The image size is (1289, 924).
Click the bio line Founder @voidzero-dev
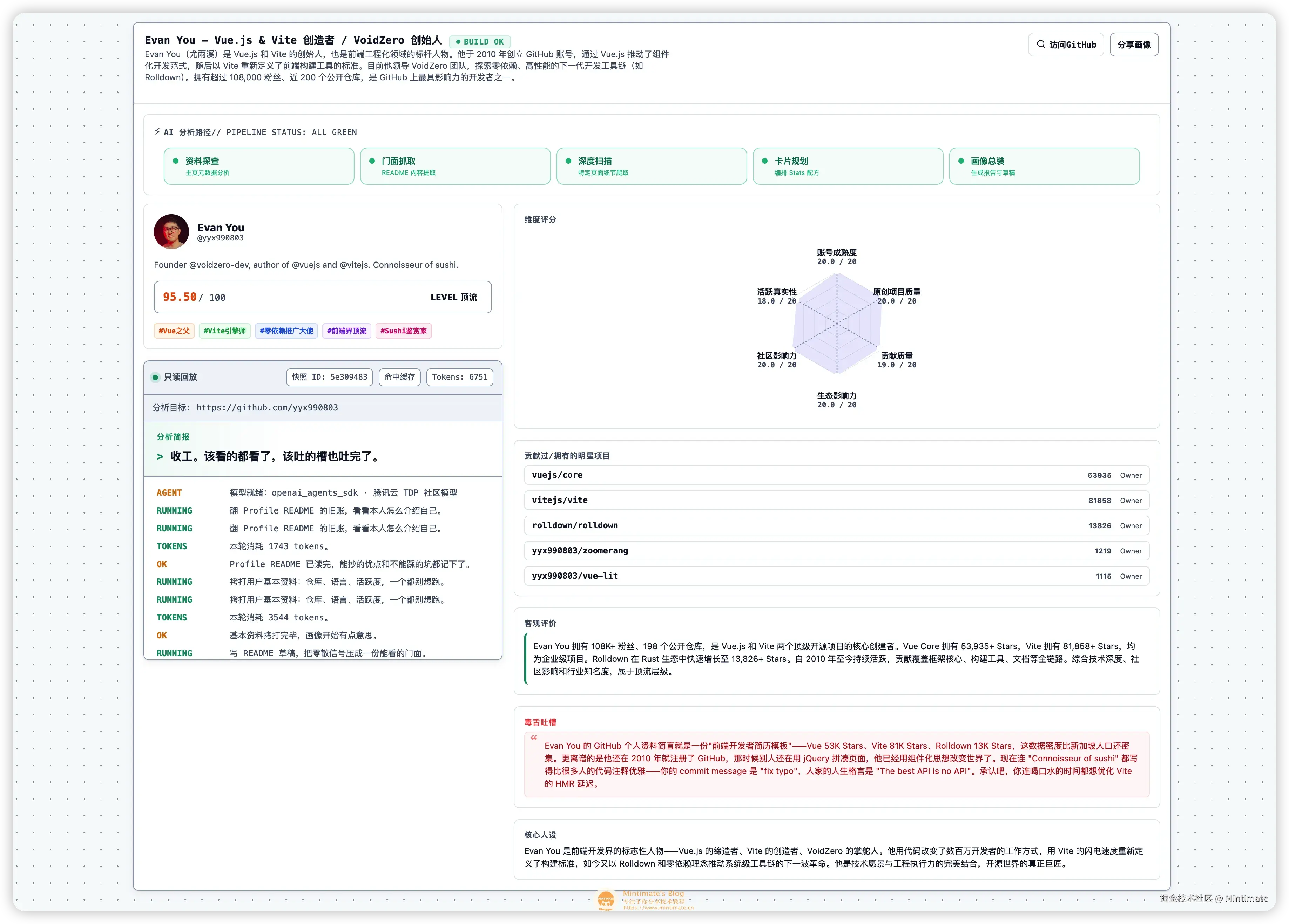point(306,265)
